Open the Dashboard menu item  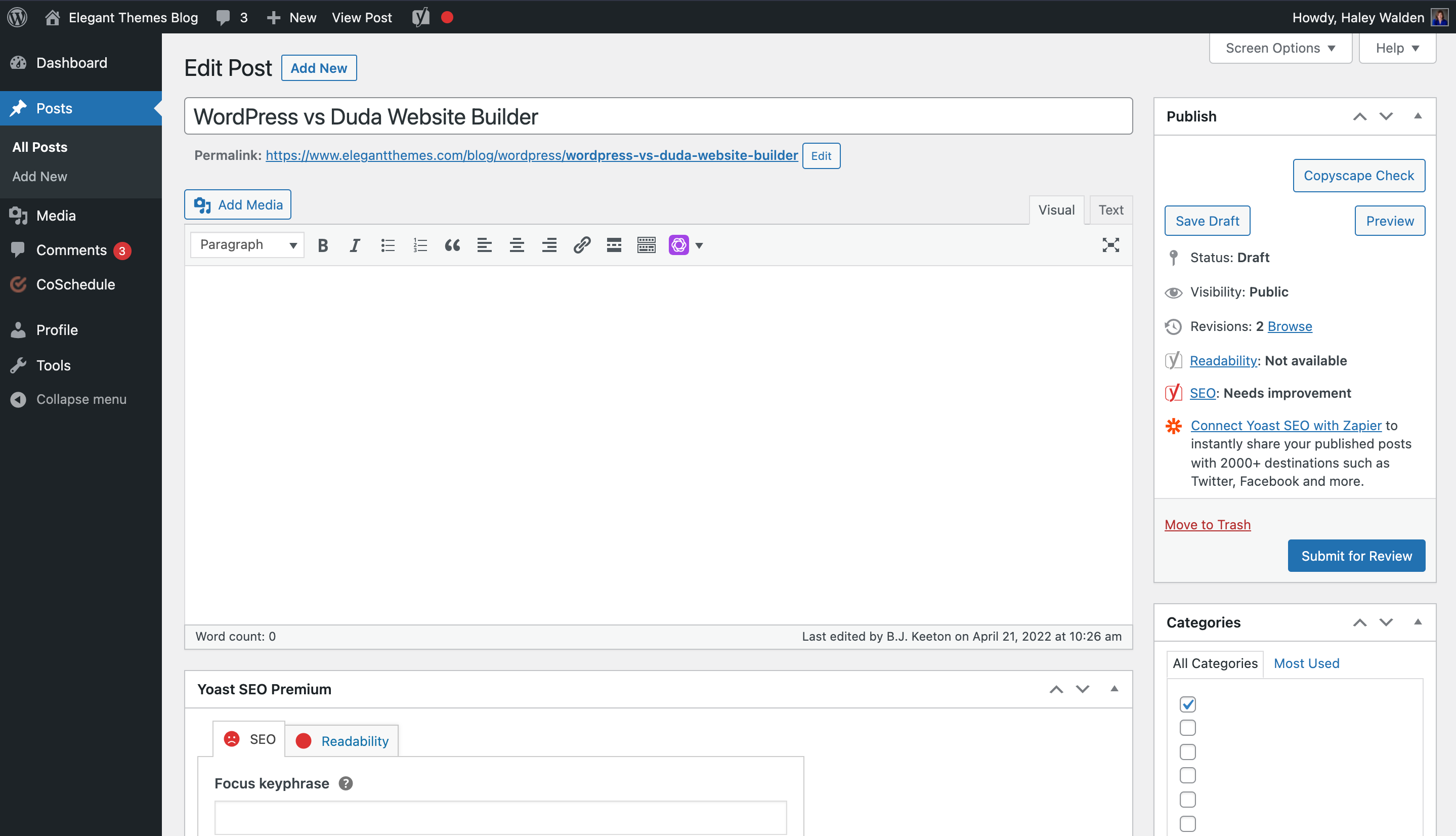81,63
